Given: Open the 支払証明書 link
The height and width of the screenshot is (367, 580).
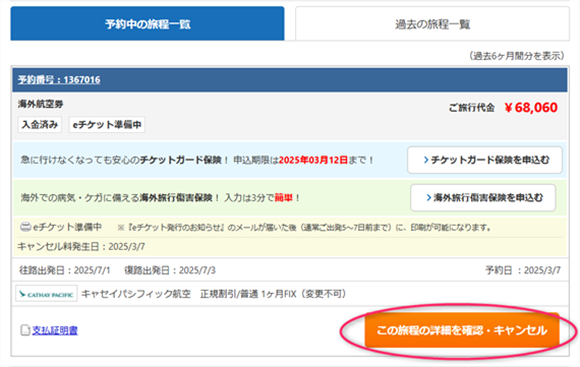Looking at the screenshot, I should pos(55,330).
